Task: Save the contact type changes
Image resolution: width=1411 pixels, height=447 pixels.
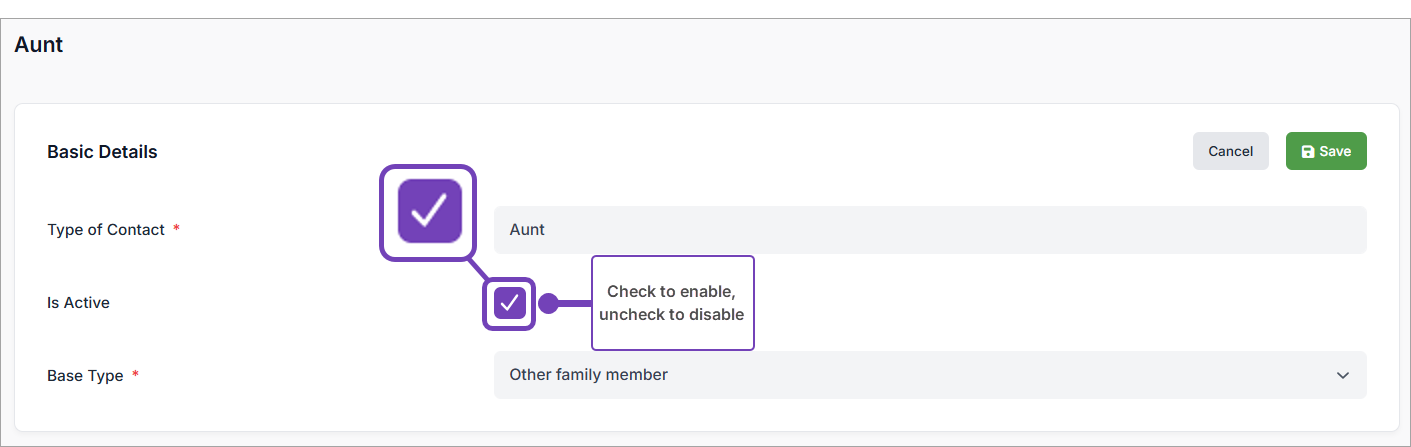Action: 1325,151
